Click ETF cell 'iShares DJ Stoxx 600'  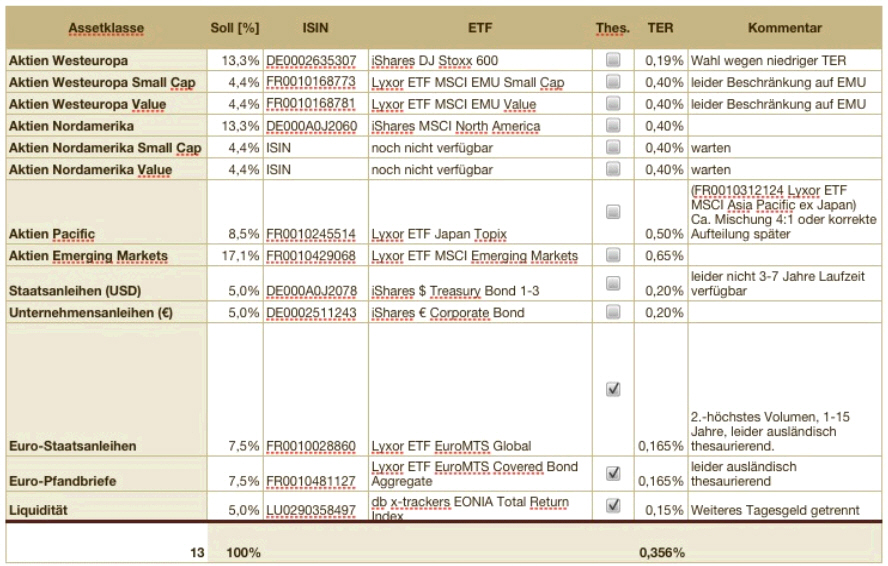(x=480, y=61)
